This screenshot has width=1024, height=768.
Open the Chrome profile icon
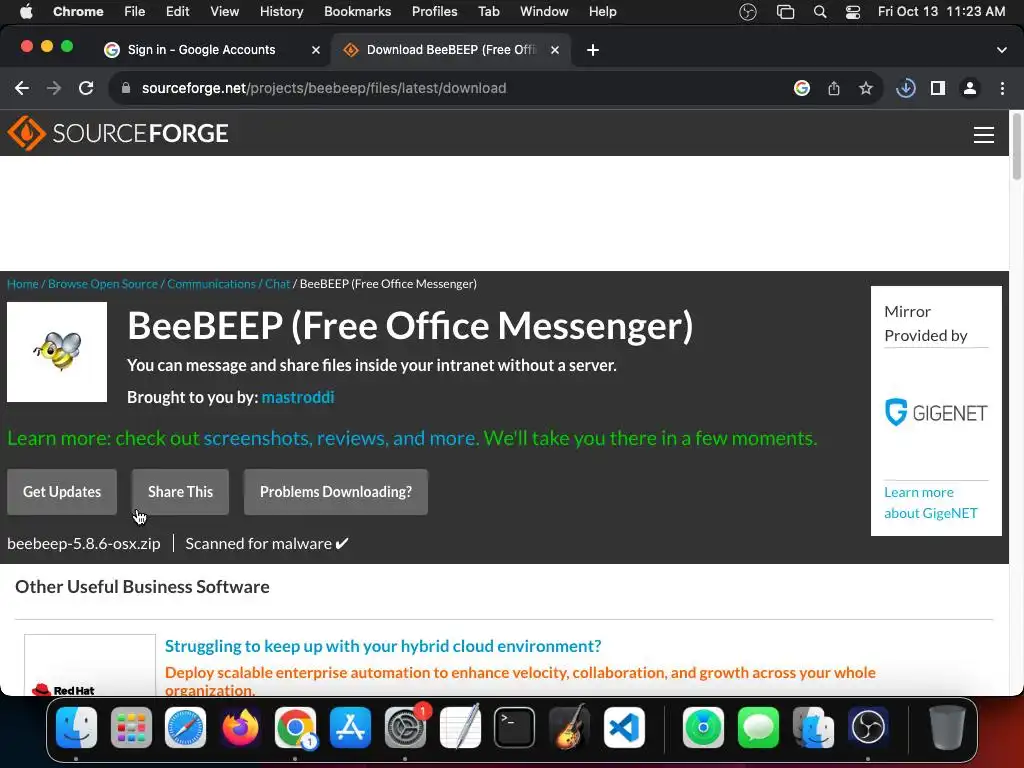pos(970,88)
